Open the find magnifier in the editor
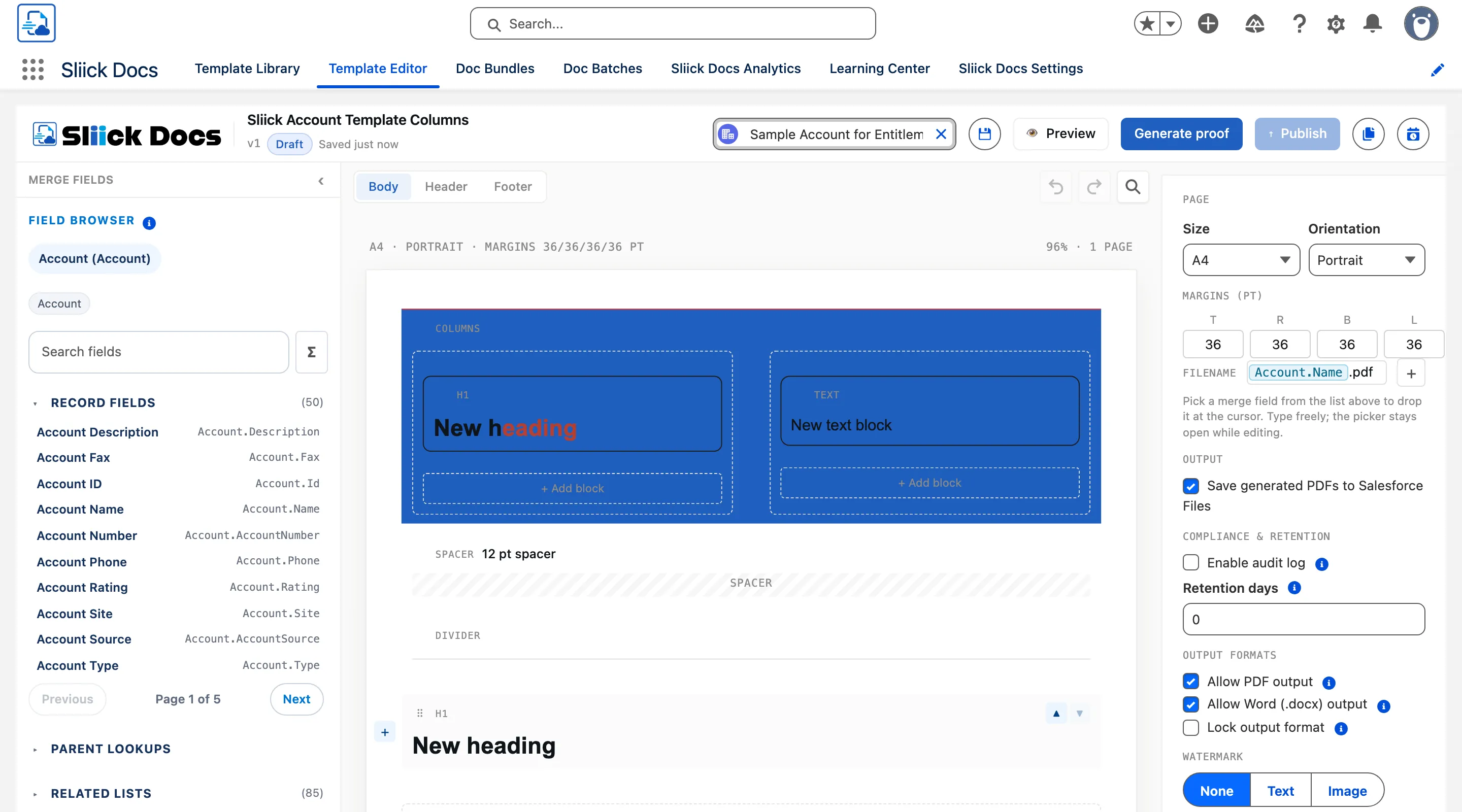 coord(1132,187)
